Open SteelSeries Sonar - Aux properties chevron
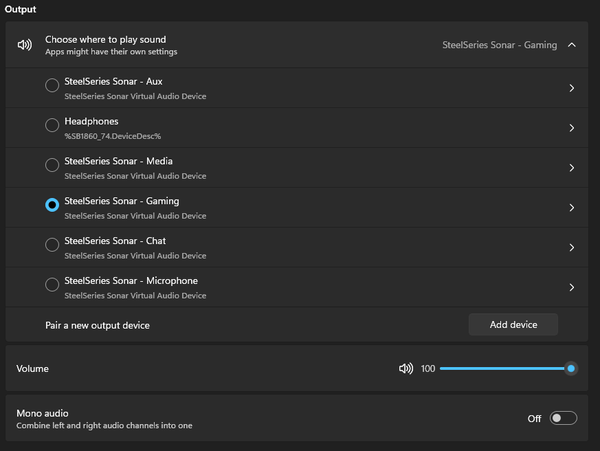 (572, 88)
